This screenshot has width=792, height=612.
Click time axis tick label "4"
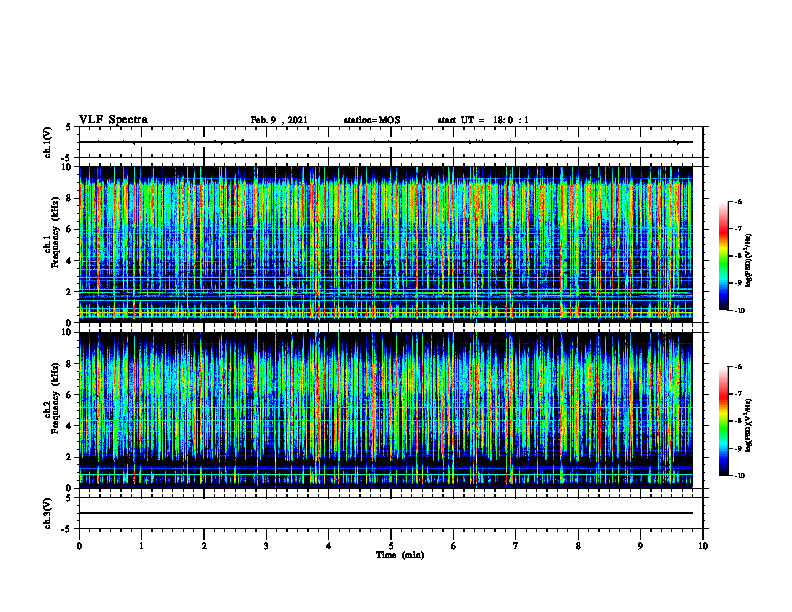(x=329, y=546)
